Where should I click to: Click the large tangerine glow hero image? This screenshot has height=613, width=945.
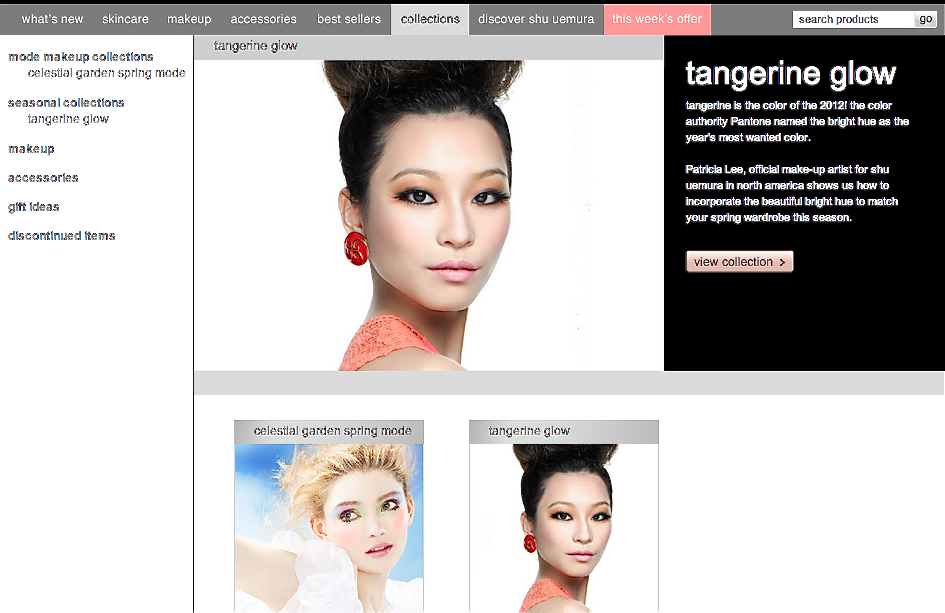point(428,215)
